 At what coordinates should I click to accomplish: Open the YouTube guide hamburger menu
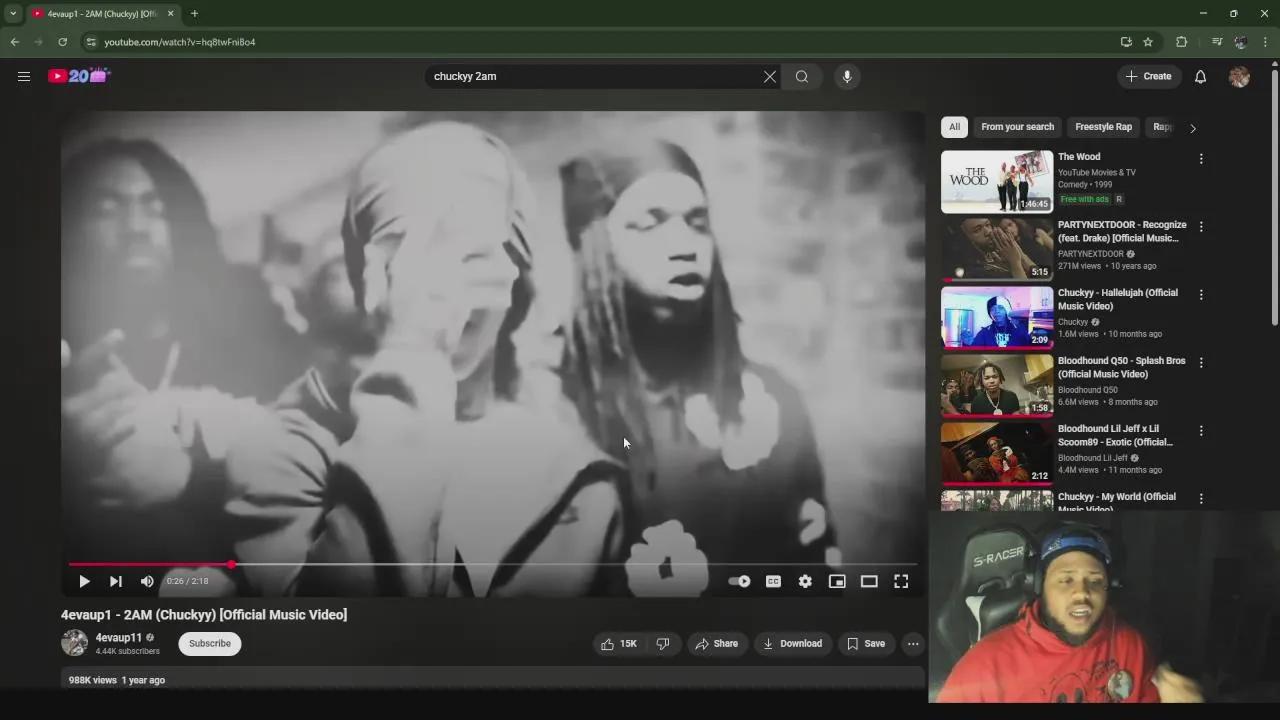(24, 76)
